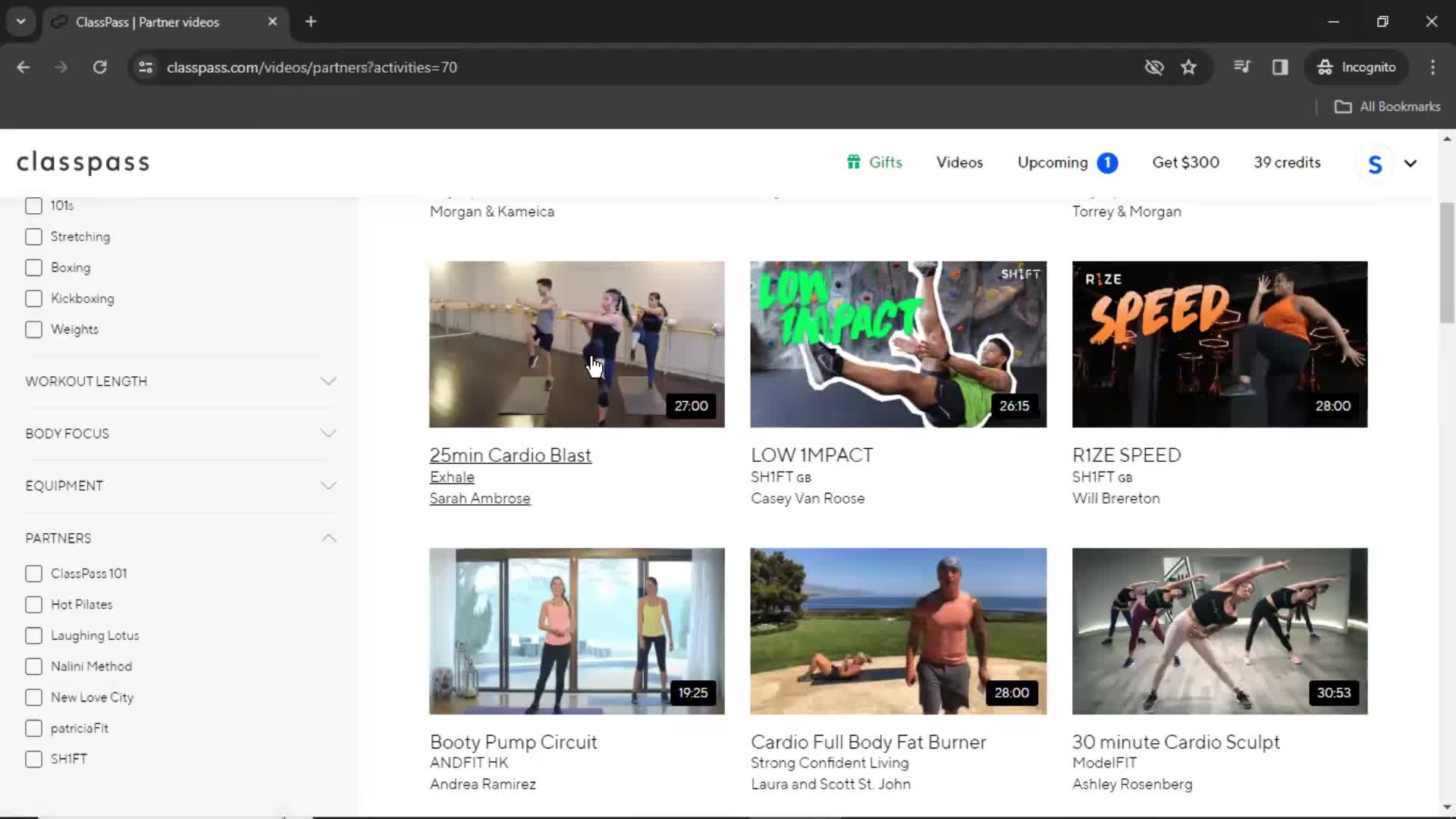Click instructor name Ashley Rosenberg
The width and height of the screenshot is (1456, 819).
click(1132, 784)
